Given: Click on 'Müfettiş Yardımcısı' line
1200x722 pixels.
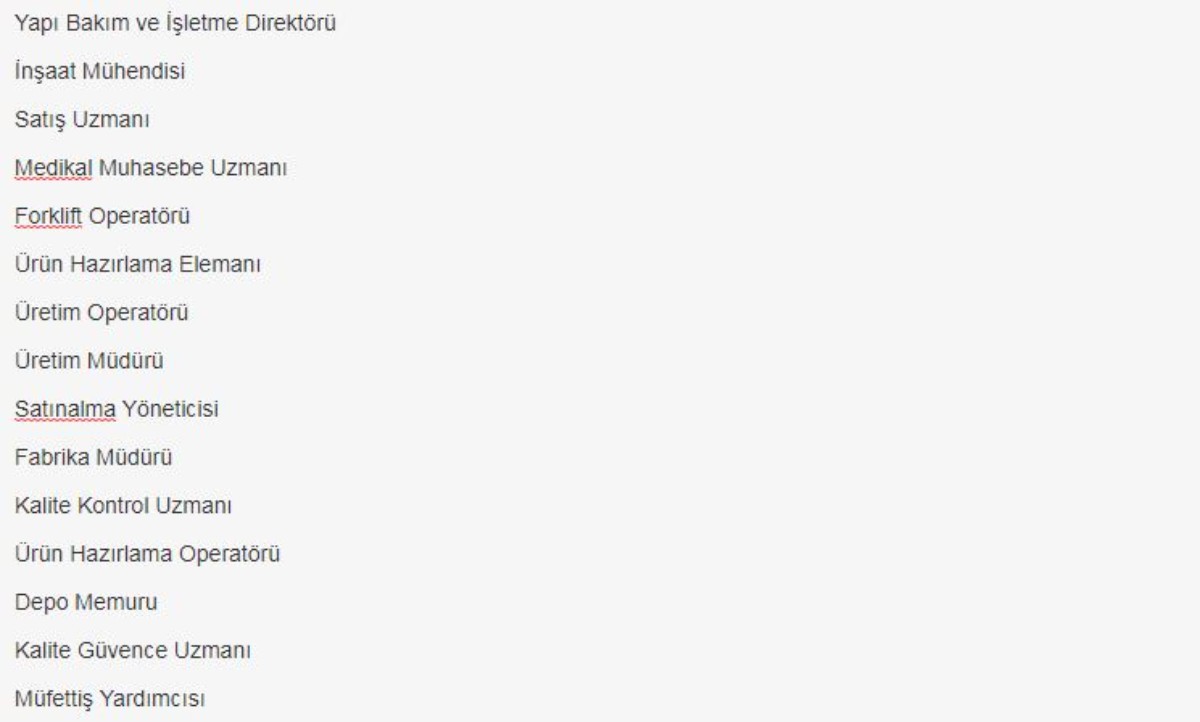Looking at the screenshot, I should [x=109, y=698].
